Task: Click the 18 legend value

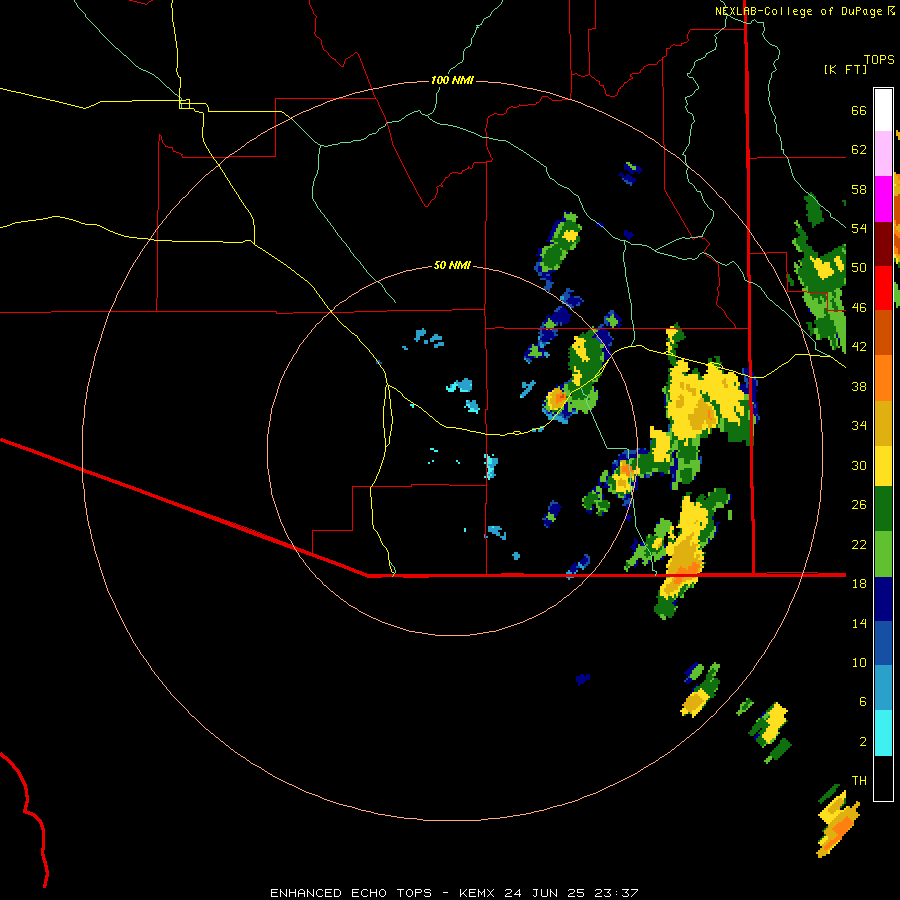Action: (x=859, y=584)
